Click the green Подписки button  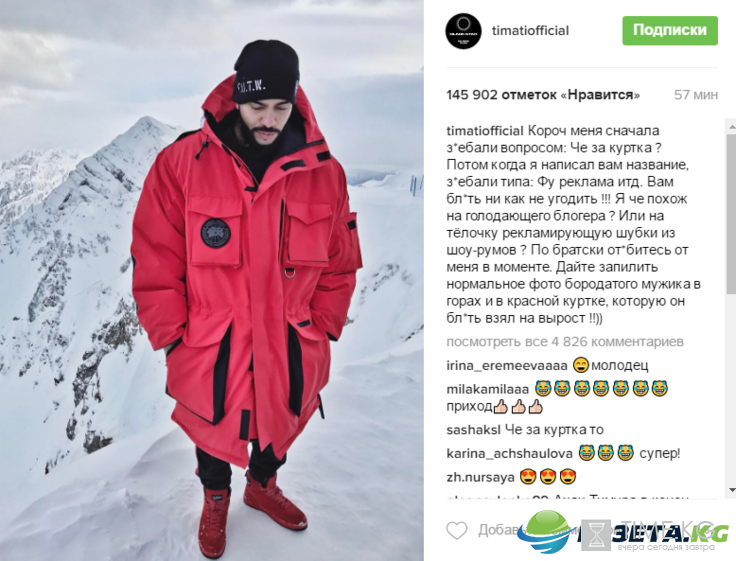670,31
